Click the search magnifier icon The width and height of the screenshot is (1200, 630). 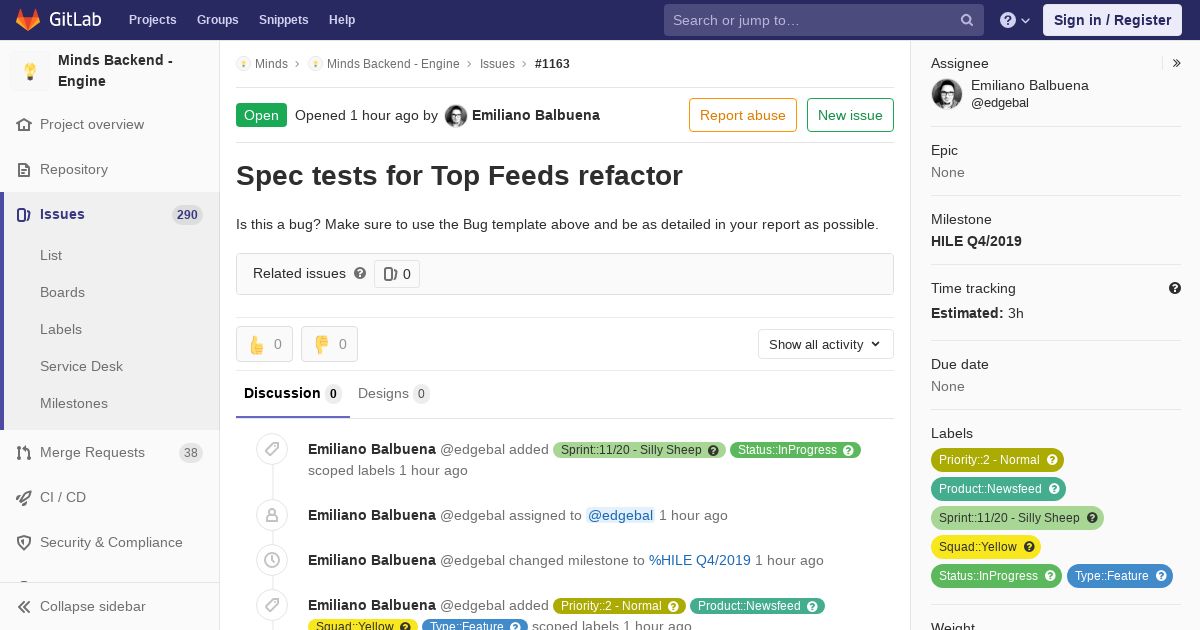click(967, 20)
